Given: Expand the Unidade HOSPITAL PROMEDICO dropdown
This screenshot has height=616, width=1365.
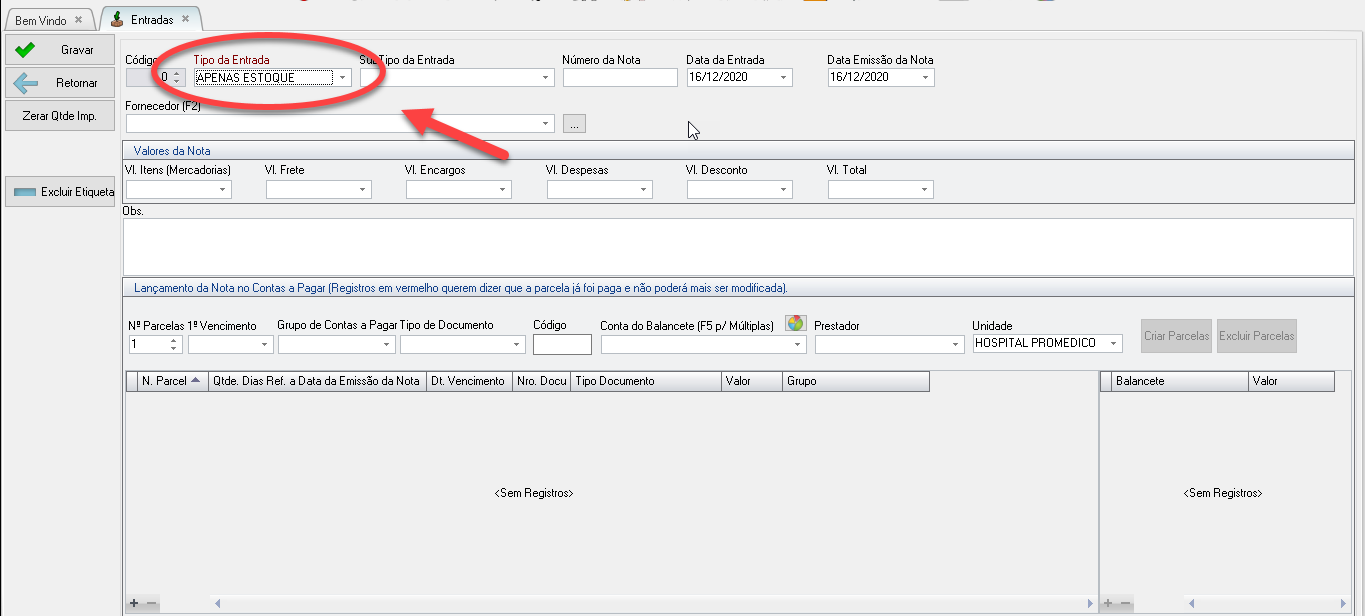Looking at the screenshot, I should [x=1114, y=344].
